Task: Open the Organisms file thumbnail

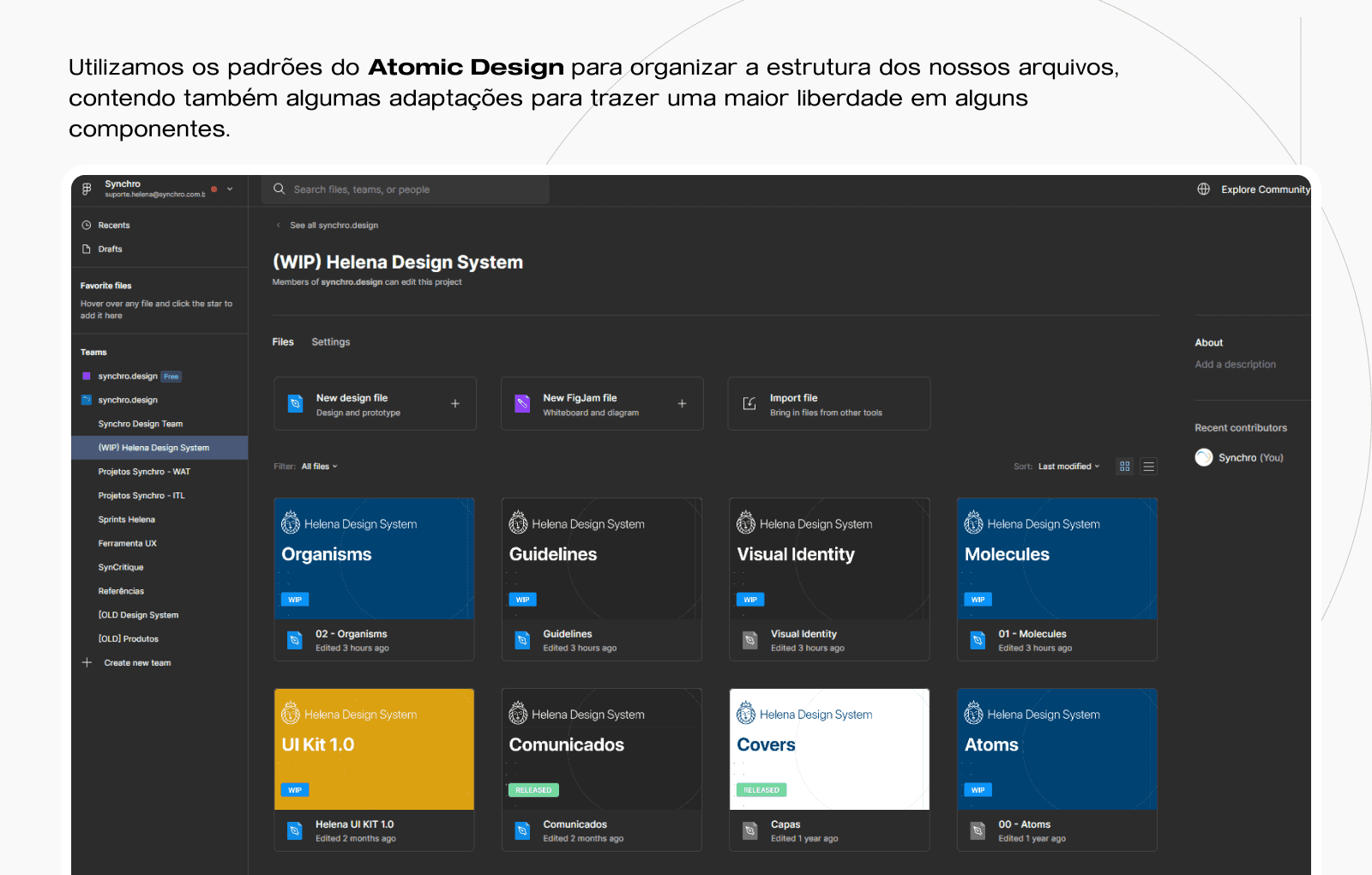Action: point(374,558)
